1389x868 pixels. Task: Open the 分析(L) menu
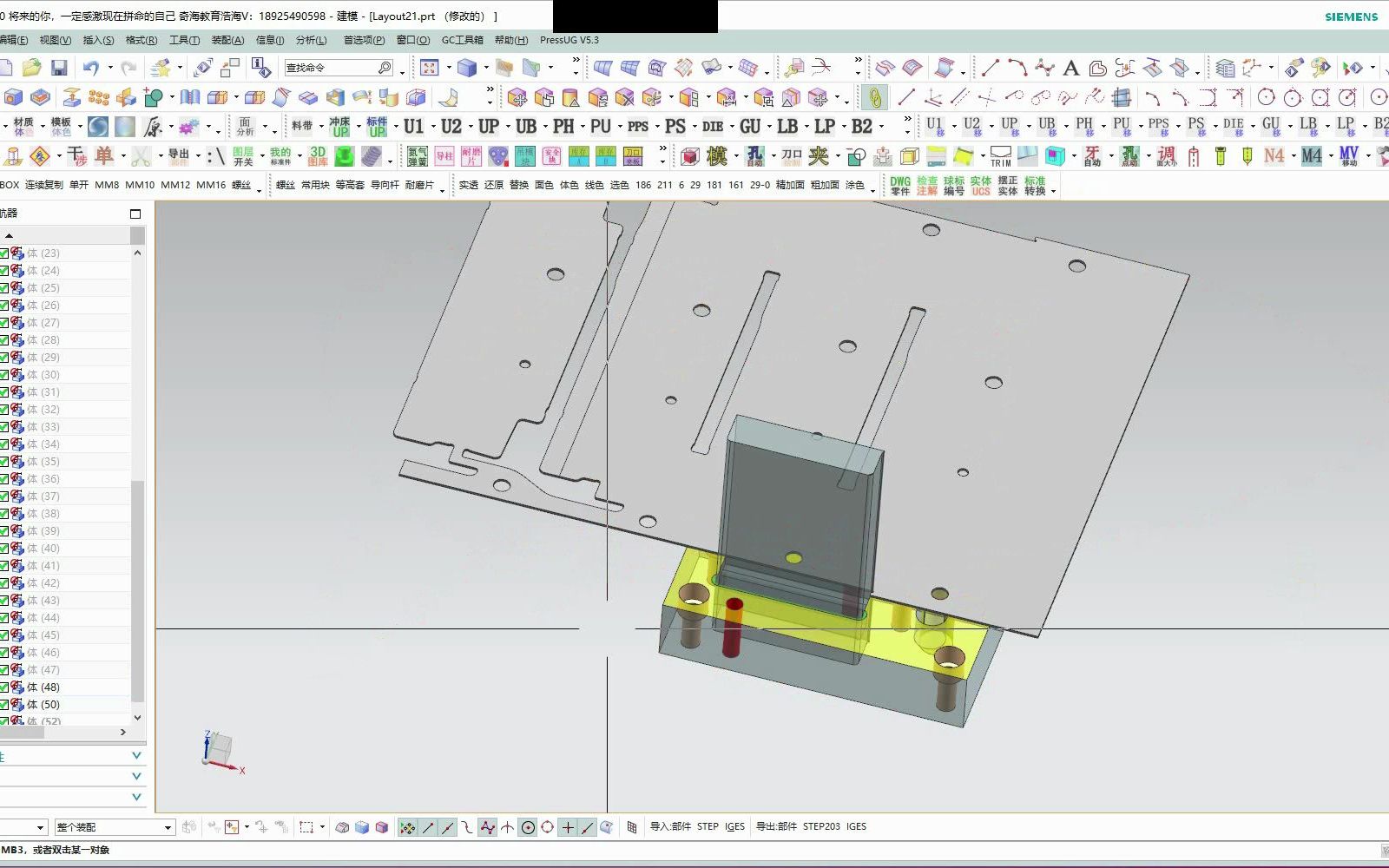click(311, 40)
